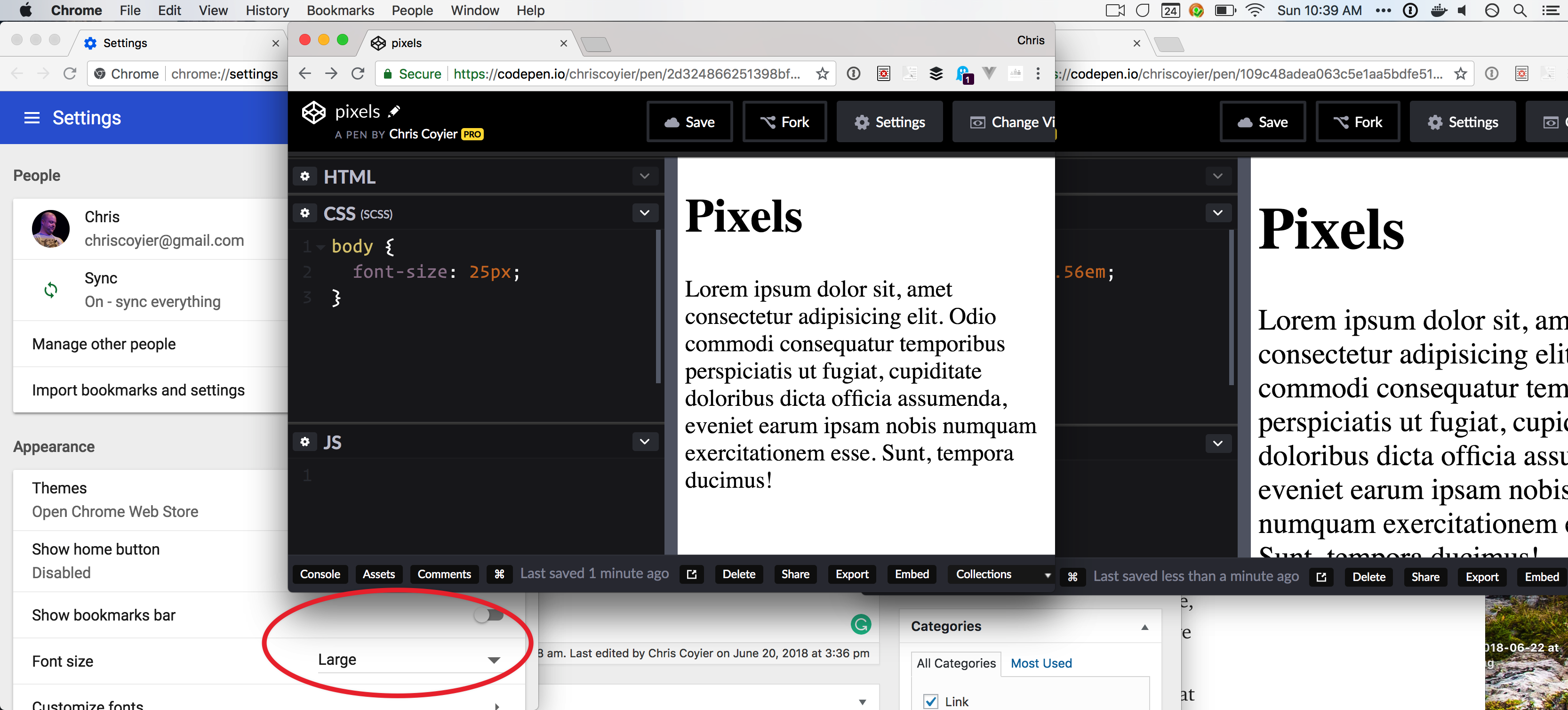This screenshot has width=1568, height=710.
Task: Expand the HTML editor dropdown chevron
Action: pos(645,177)
